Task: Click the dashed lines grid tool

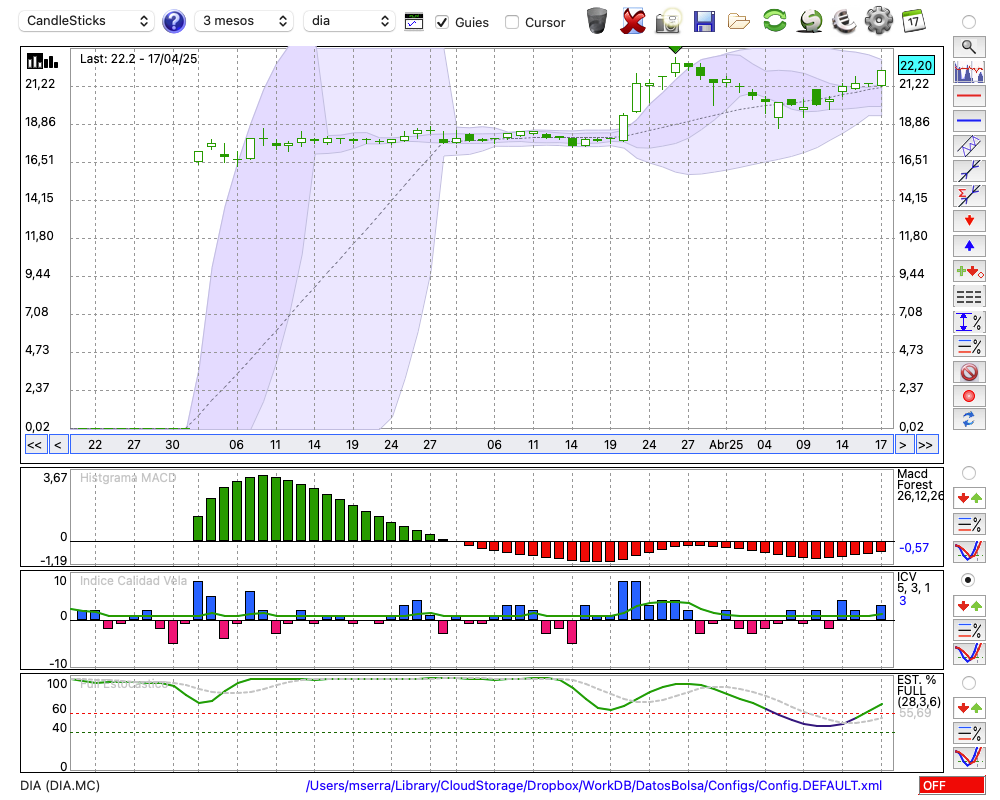Action: tap(969, 296)
